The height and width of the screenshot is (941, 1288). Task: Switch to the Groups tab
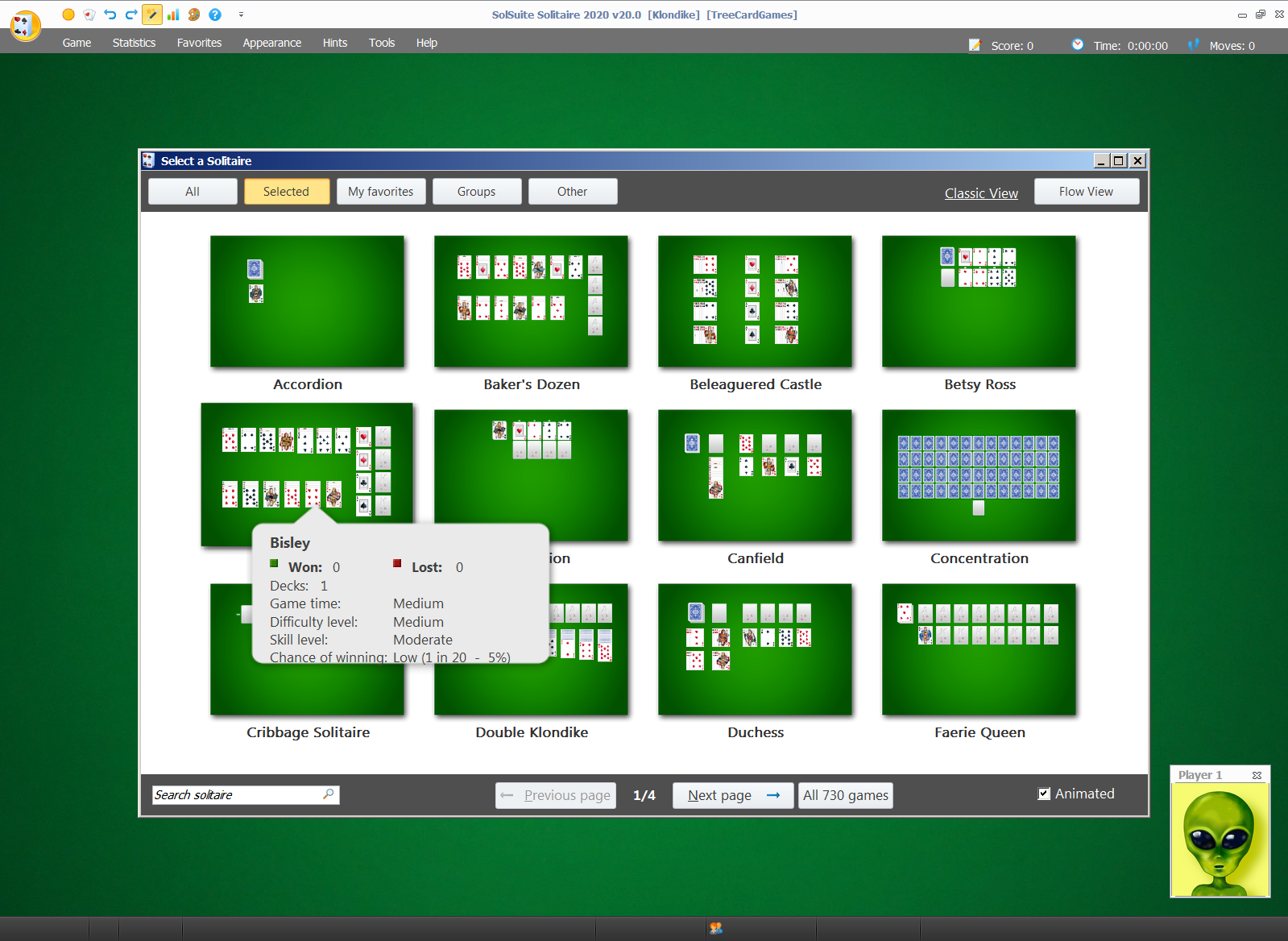tap(477, 192)
